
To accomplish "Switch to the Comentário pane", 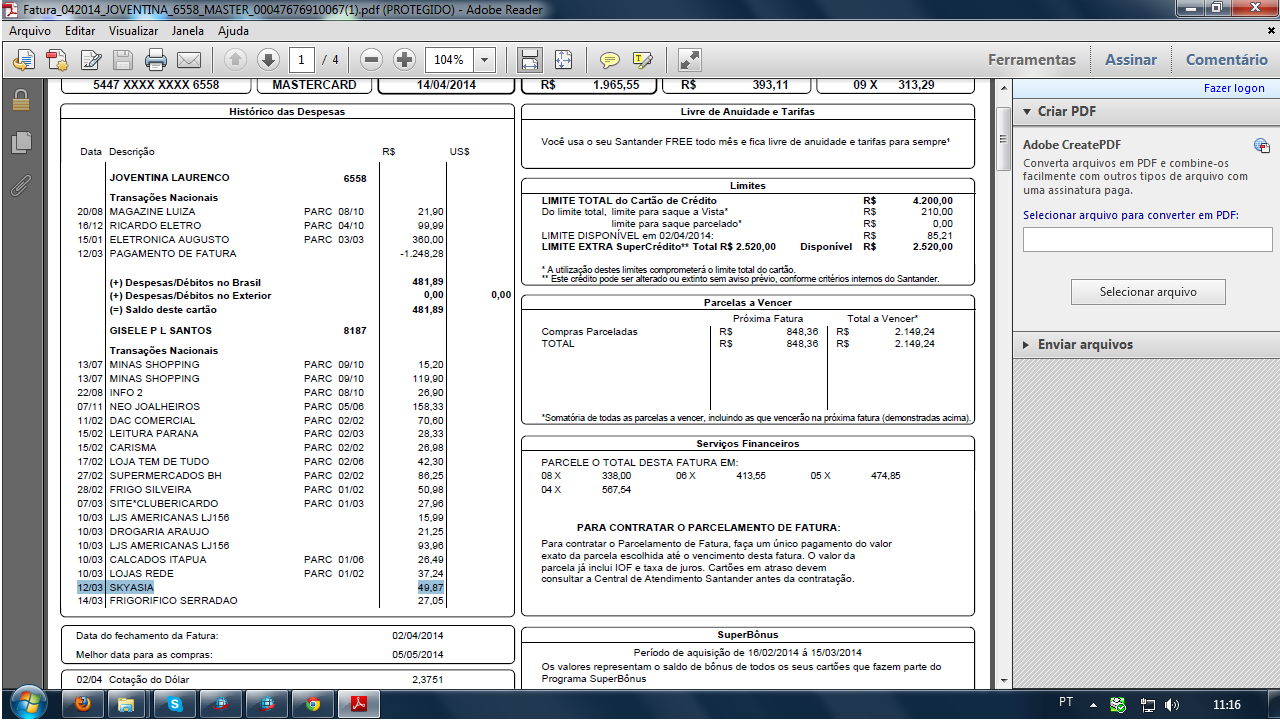I will [x=1226, y=60].
